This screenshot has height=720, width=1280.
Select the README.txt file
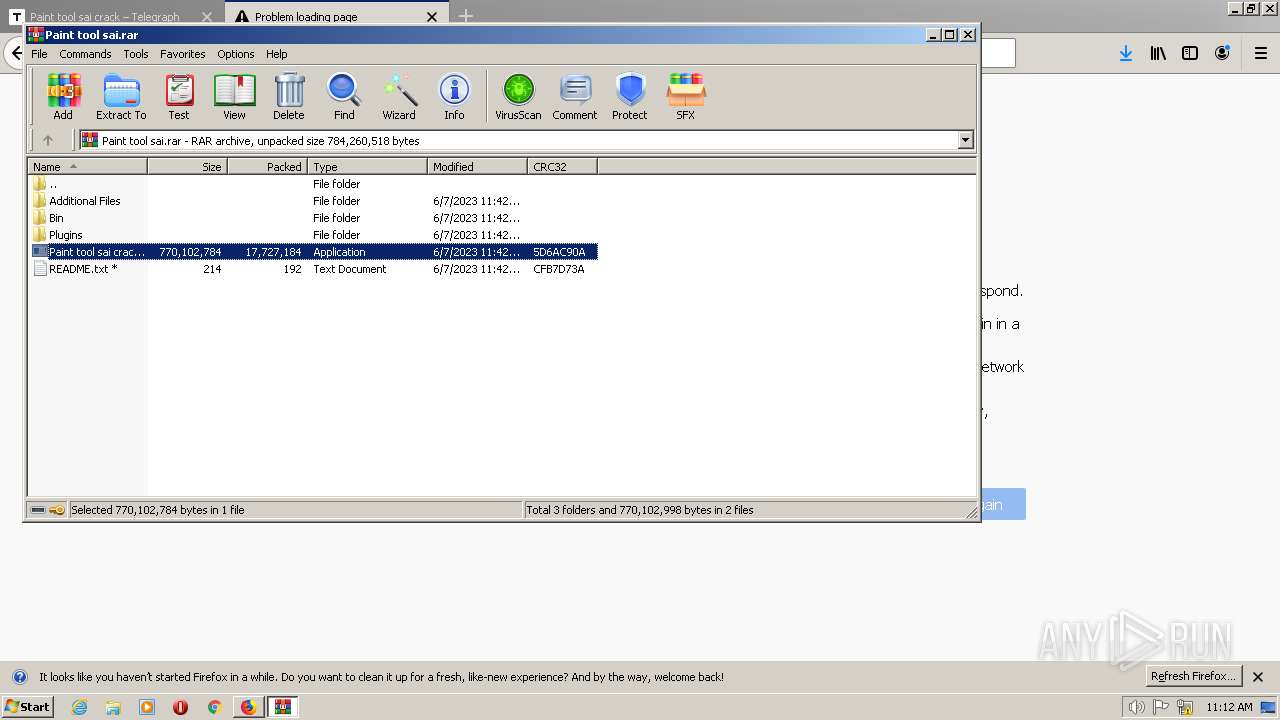pos(313,269)
